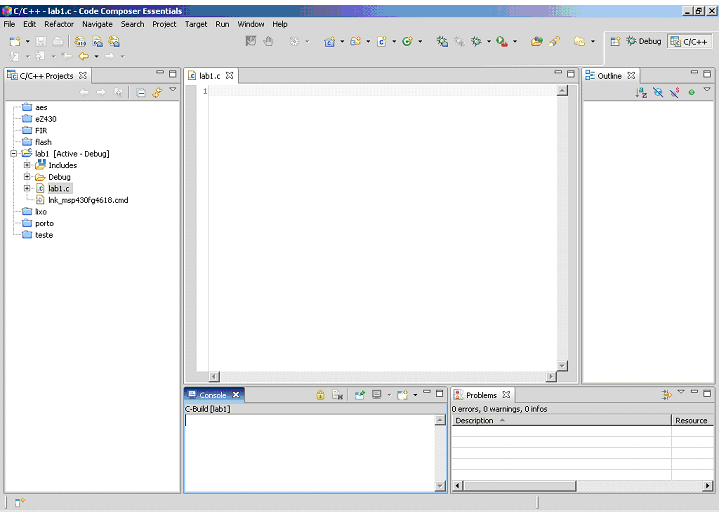Viewport: 720px width, 522px height.
Task: Click the Back to last edit arrow
Action: coord(84,56)
